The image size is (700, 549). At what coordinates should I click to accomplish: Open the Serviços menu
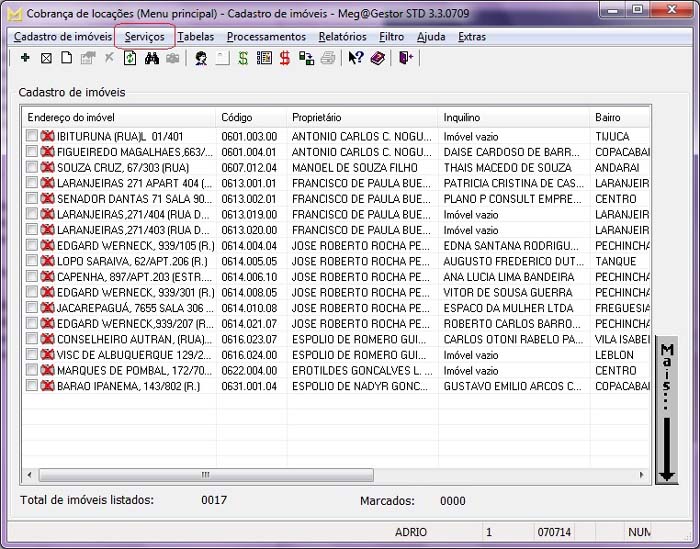tap(145, 37)
